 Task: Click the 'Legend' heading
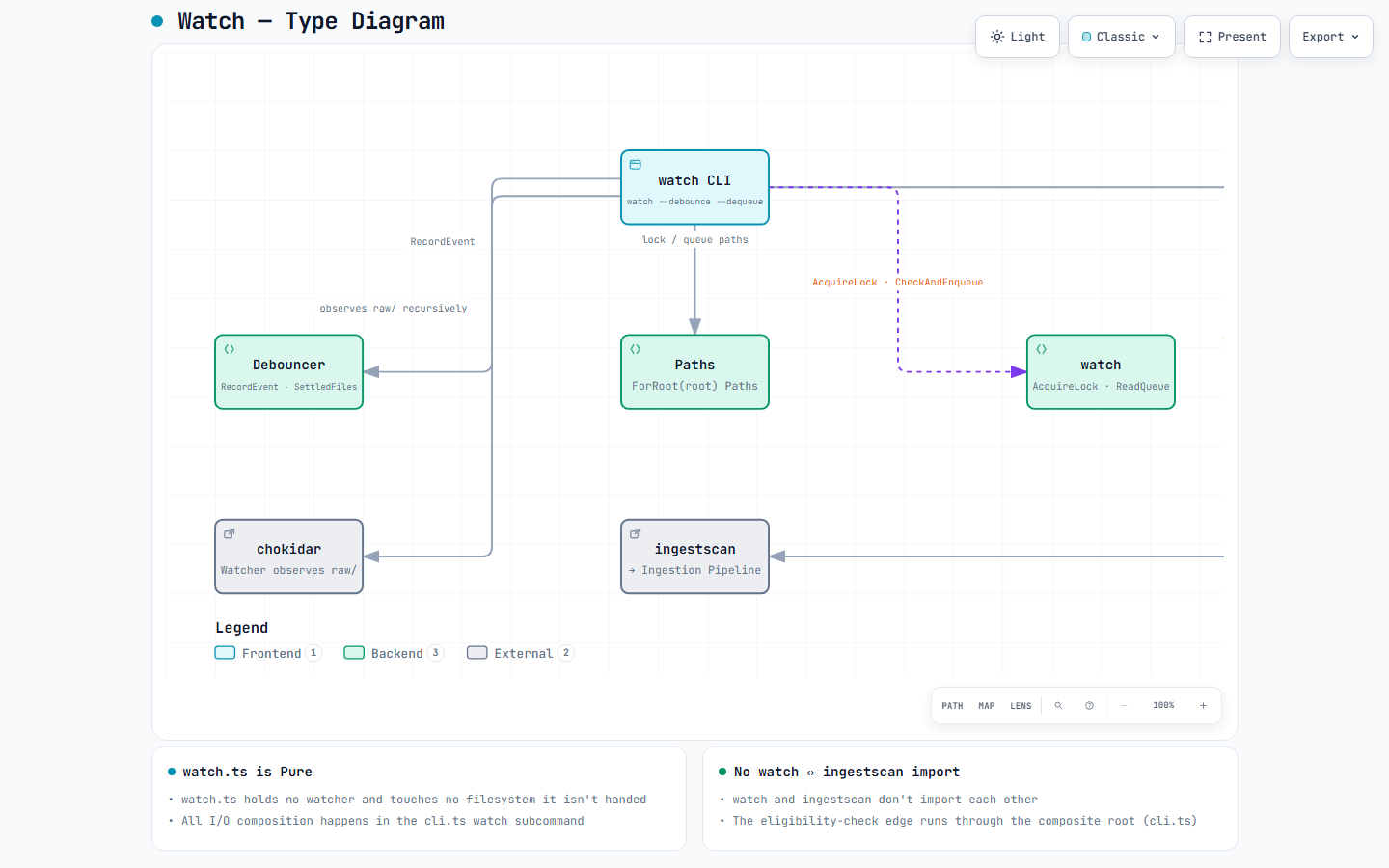[x=241, y=628]
